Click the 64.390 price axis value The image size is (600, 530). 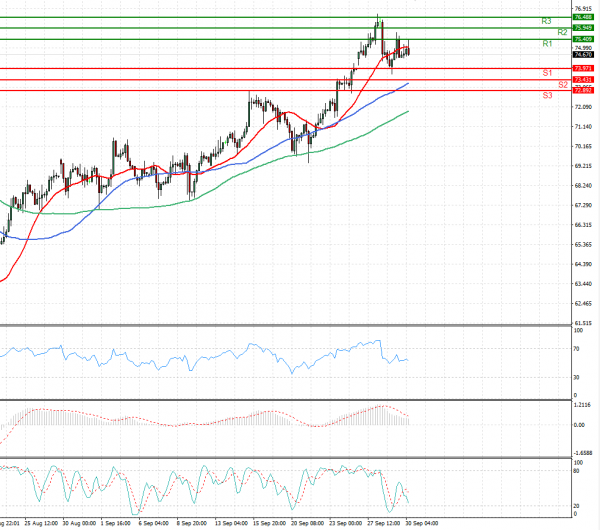[x=583, y=264]
